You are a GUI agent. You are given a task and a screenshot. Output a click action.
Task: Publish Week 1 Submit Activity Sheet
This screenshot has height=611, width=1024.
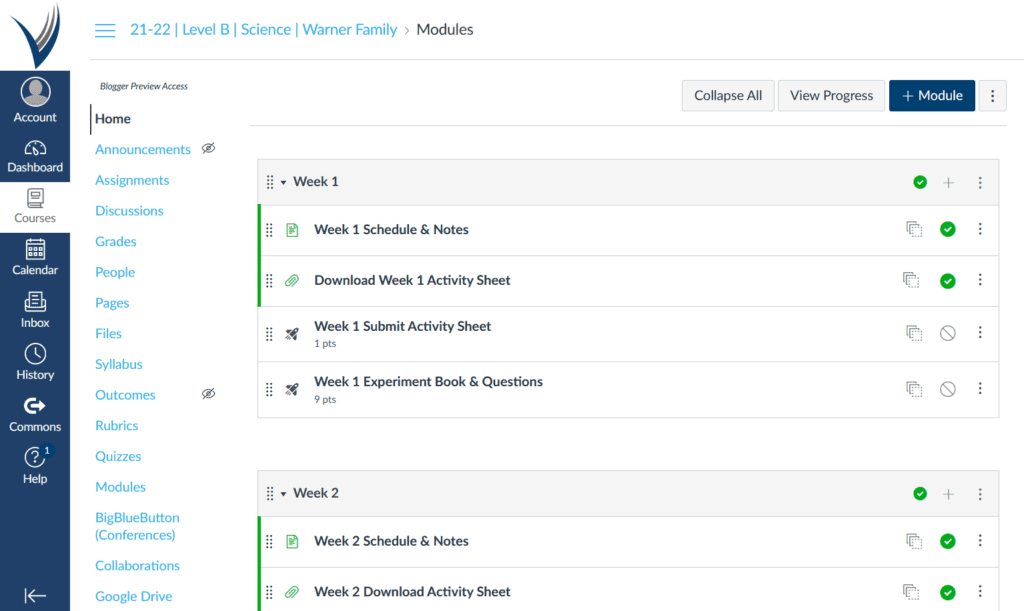coord(948,333)
